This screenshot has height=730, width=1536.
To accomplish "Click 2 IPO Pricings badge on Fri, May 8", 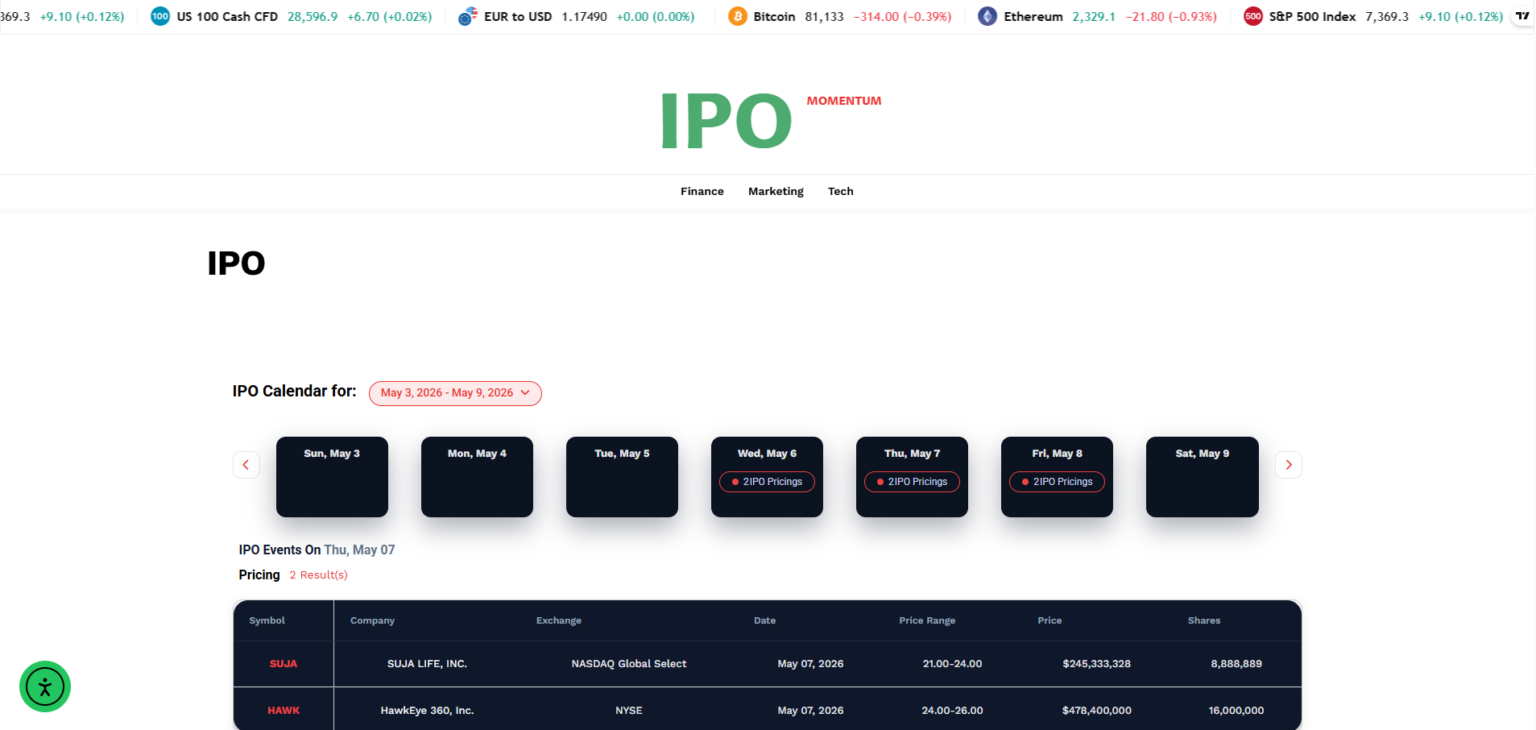I will click(x=1057, y=482).
